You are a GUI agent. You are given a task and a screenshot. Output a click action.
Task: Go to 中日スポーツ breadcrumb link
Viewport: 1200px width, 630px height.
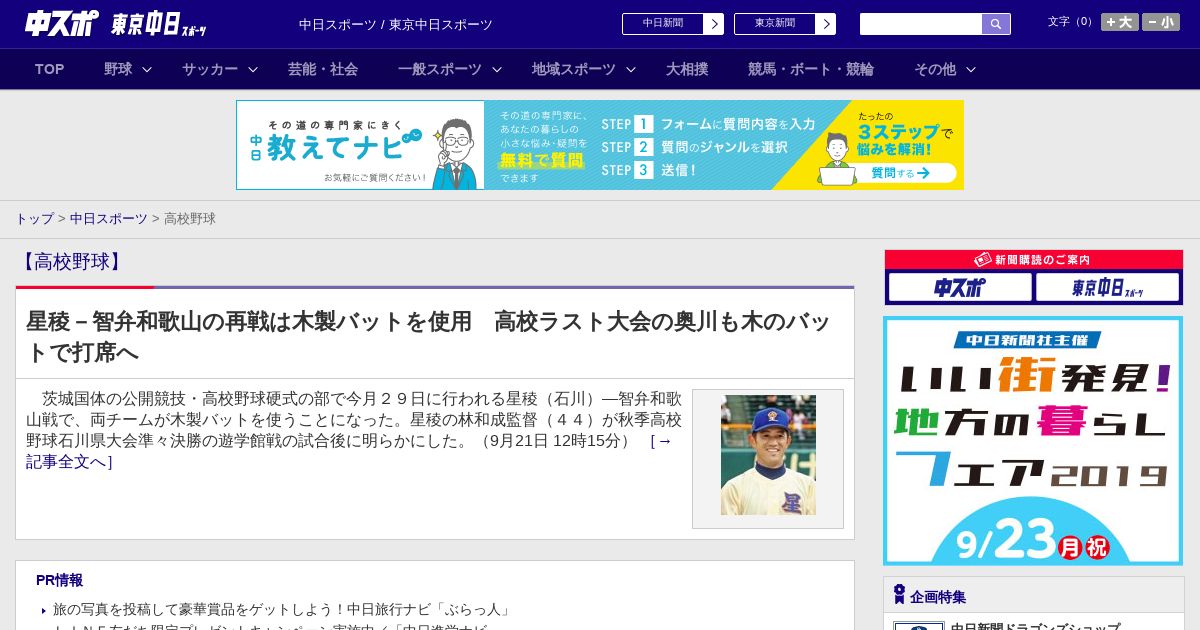click(x=109, y=218)
